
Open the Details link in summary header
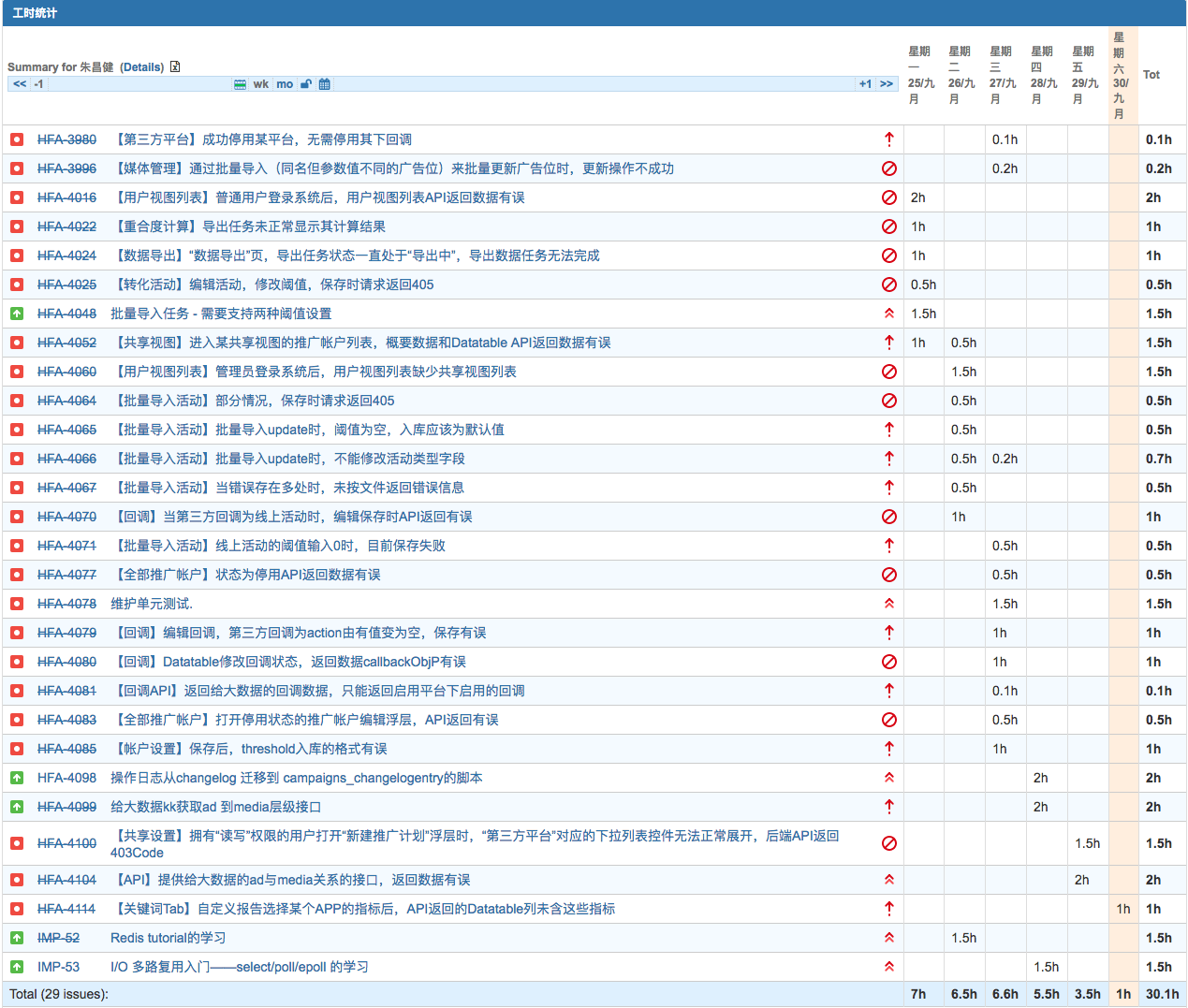(142, 67)
